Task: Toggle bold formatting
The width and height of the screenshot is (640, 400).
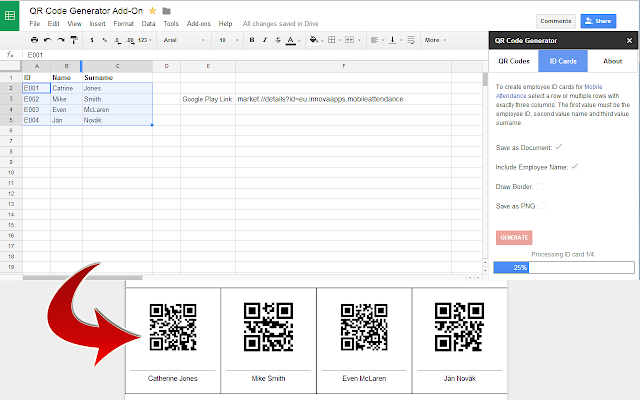Action: click(x=252, y=40)
